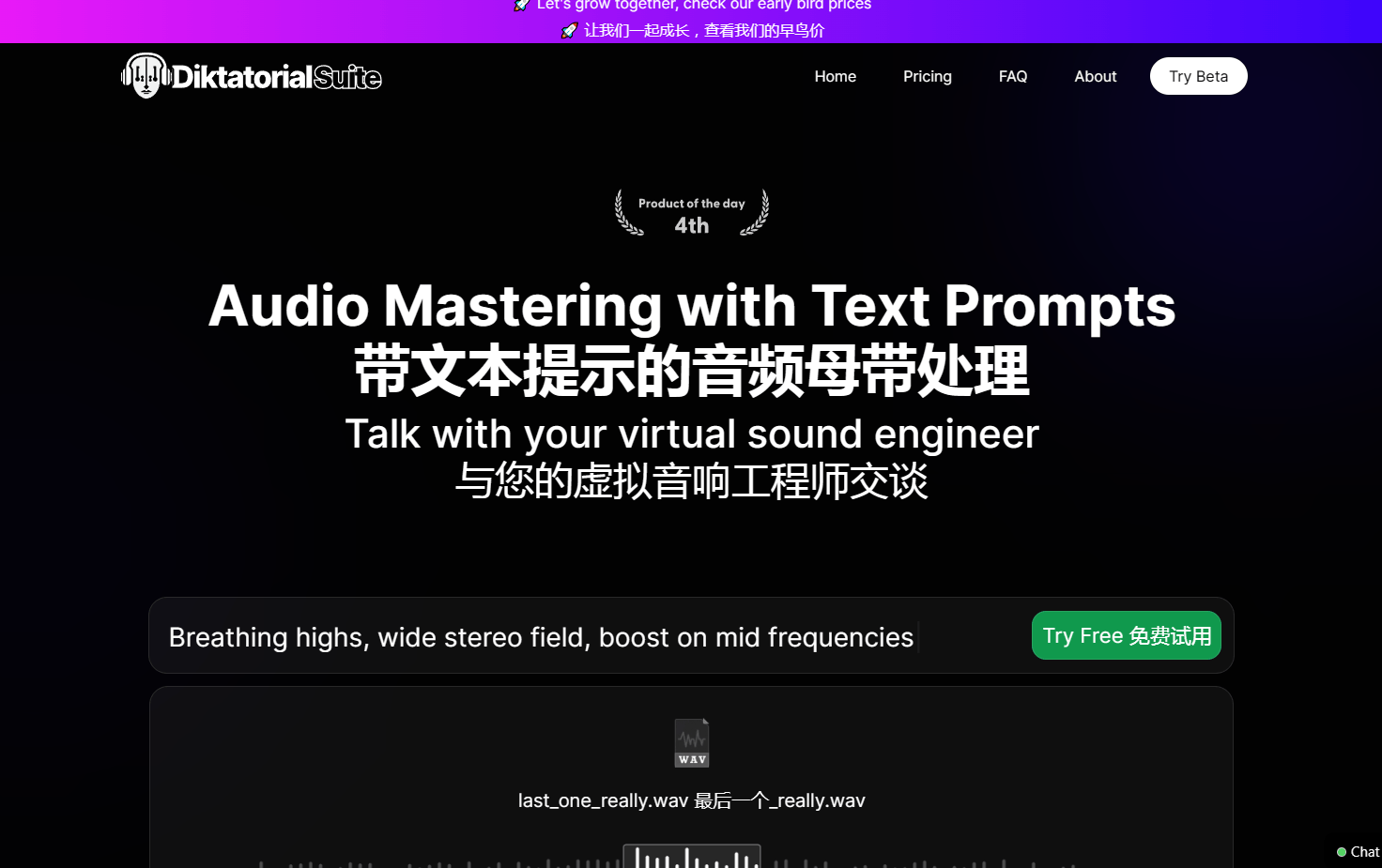Click the green Try Free button
The image size is (1382, 868).
pyautogui.click(x=1126, y=635)
